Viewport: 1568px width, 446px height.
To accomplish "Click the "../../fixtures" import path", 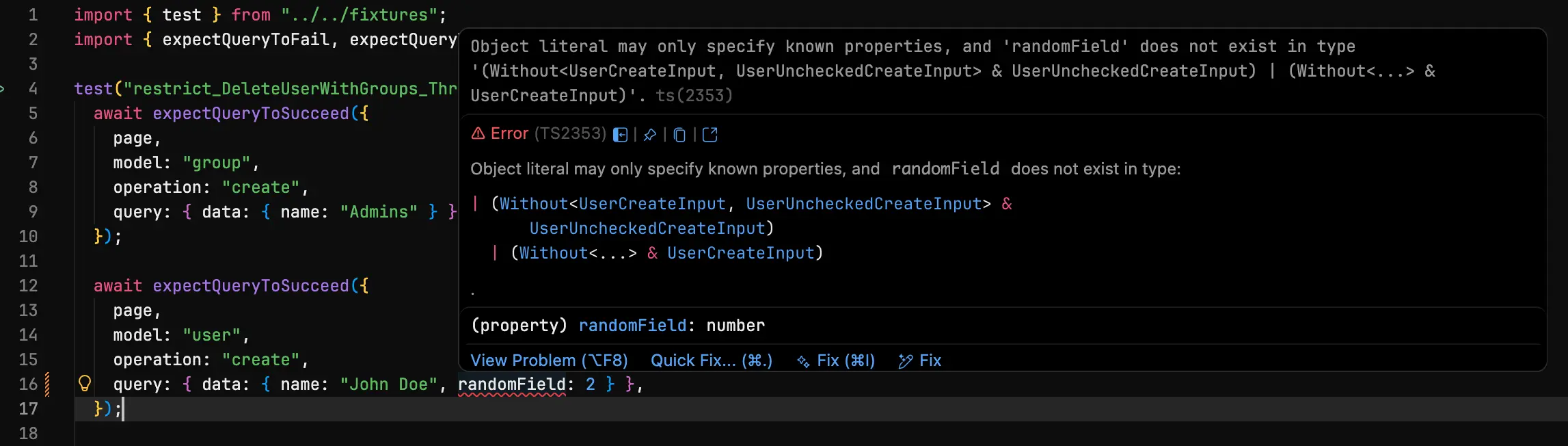I will tap(360, 15).
